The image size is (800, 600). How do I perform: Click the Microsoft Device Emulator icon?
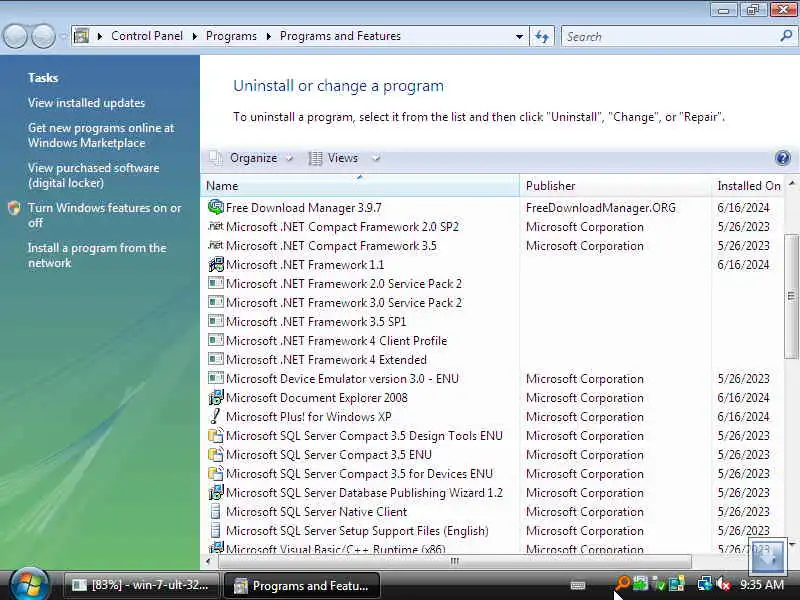tap(216, 378)
